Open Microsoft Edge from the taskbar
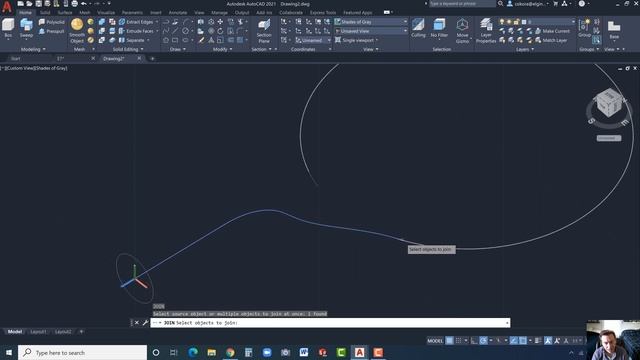Viewport: 640px width, 360px height. 193,352
